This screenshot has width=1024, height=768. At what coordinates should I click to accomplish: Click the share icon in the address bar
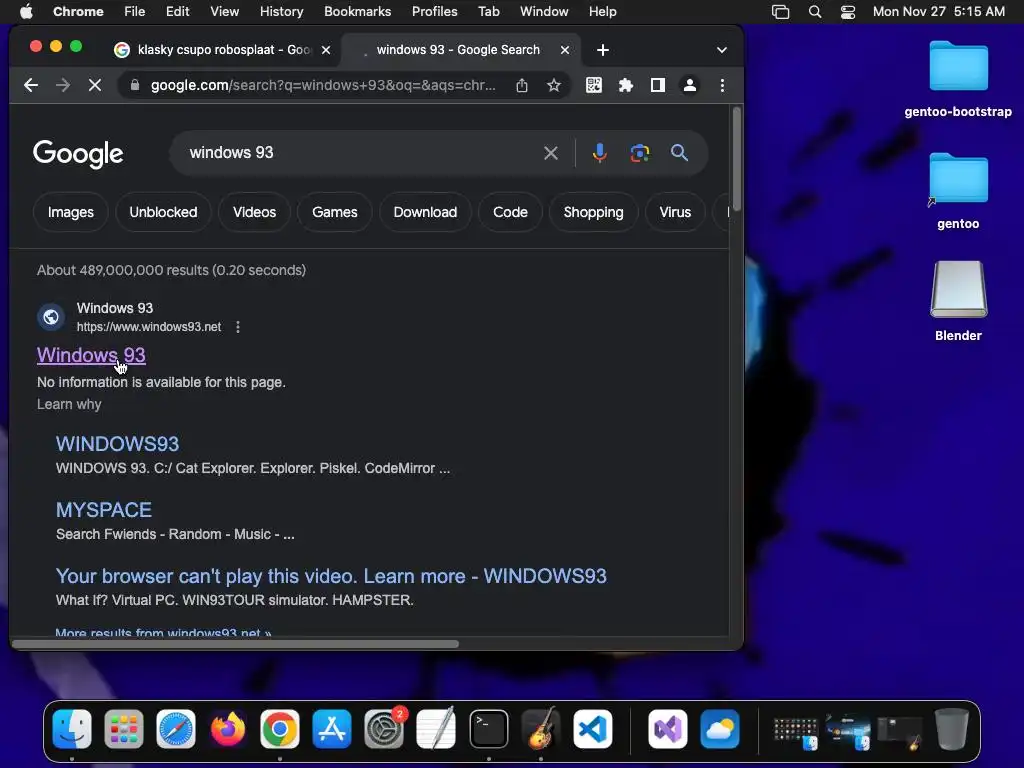click(522, 85)
